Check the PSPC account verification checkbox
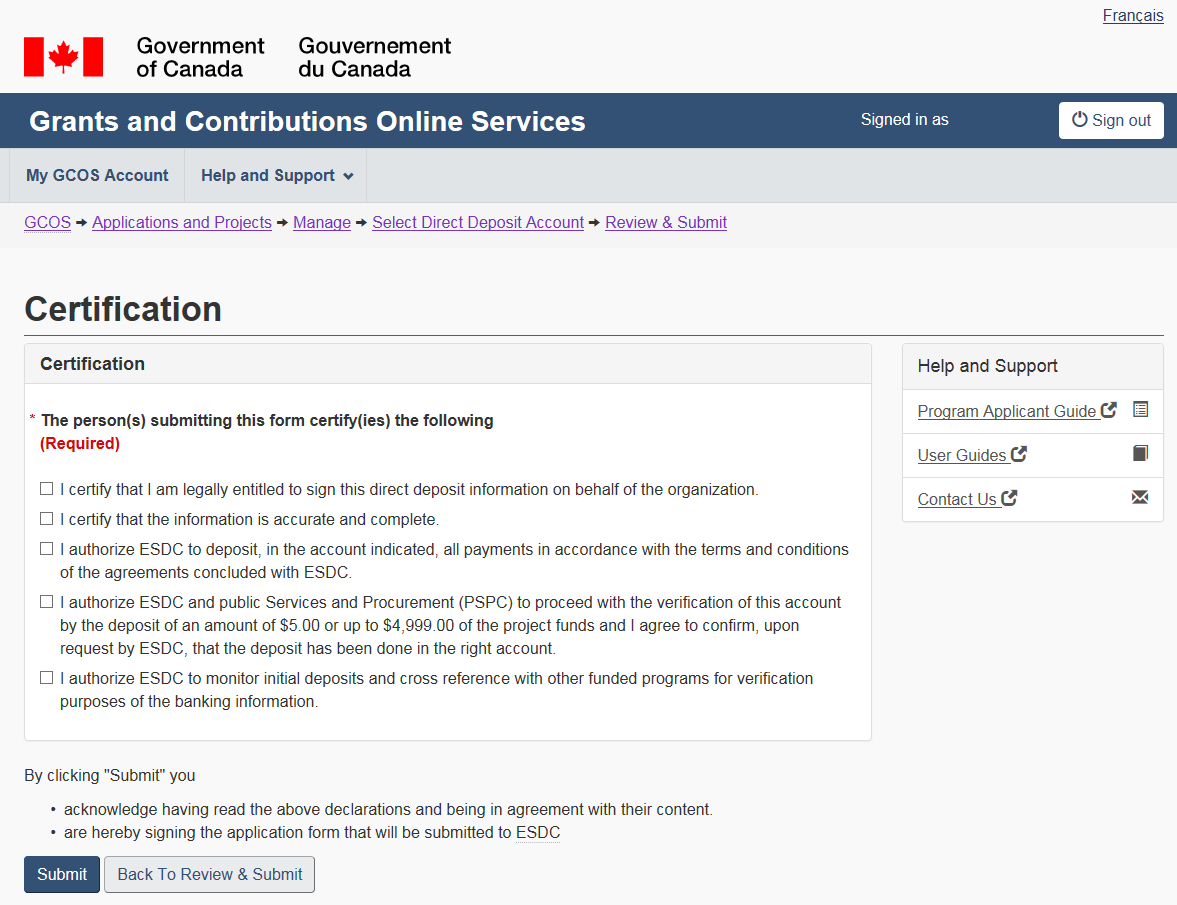Image resolution: width=1177 pixels, height=905 pixels. [46, 602]
